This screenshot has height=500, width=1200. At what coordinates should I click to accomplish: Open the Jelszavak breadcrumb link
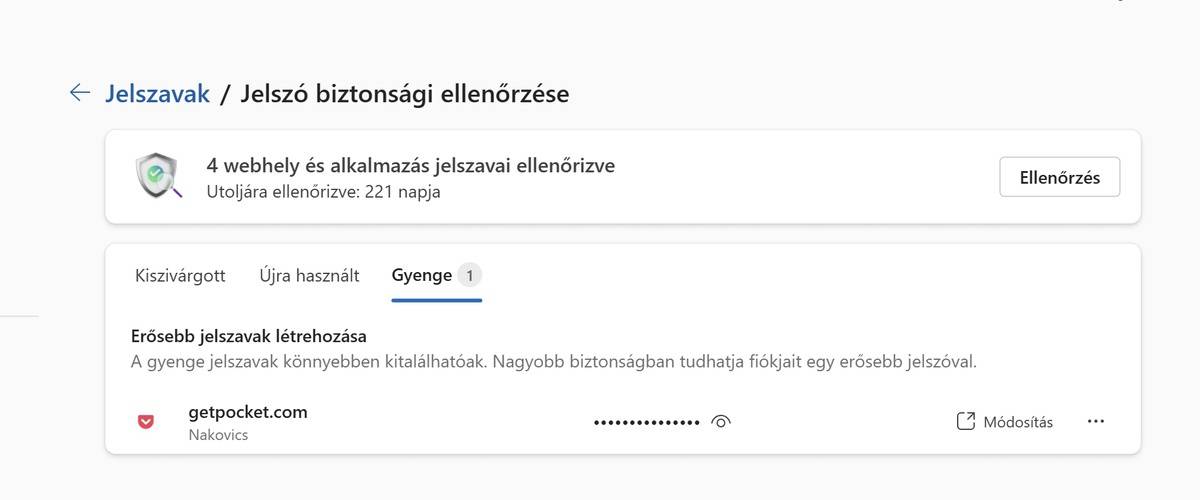pyautogui.click(x=157, y=94)
